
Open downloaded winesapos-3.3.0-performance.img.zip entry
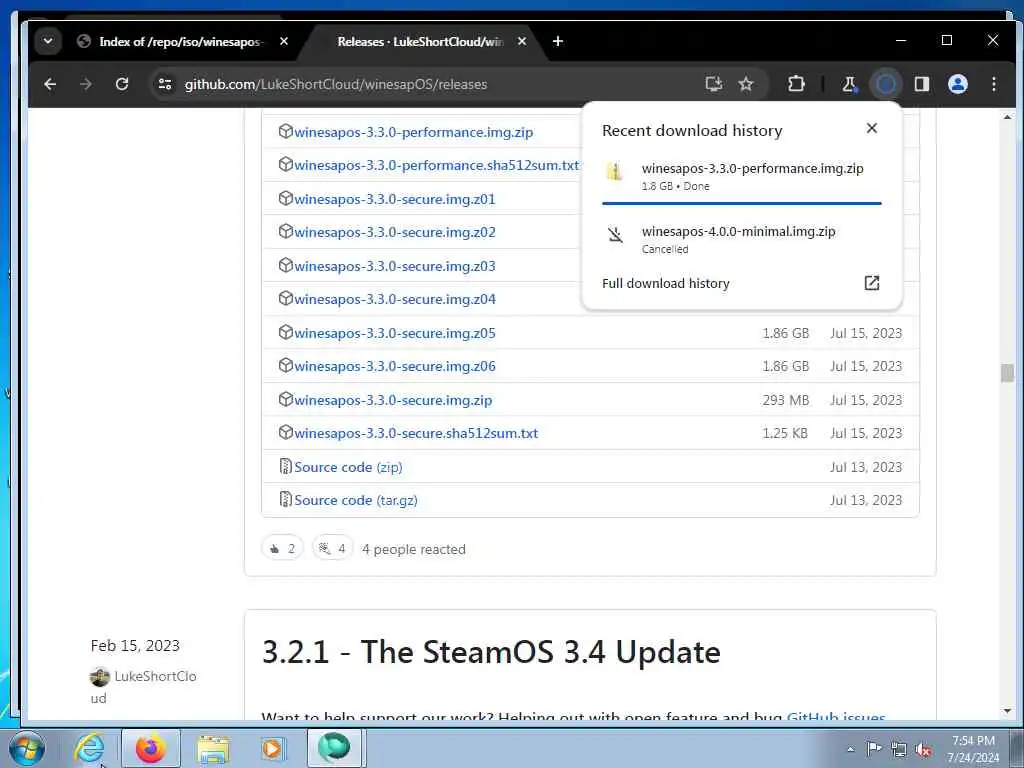click(x=742, y=177)
